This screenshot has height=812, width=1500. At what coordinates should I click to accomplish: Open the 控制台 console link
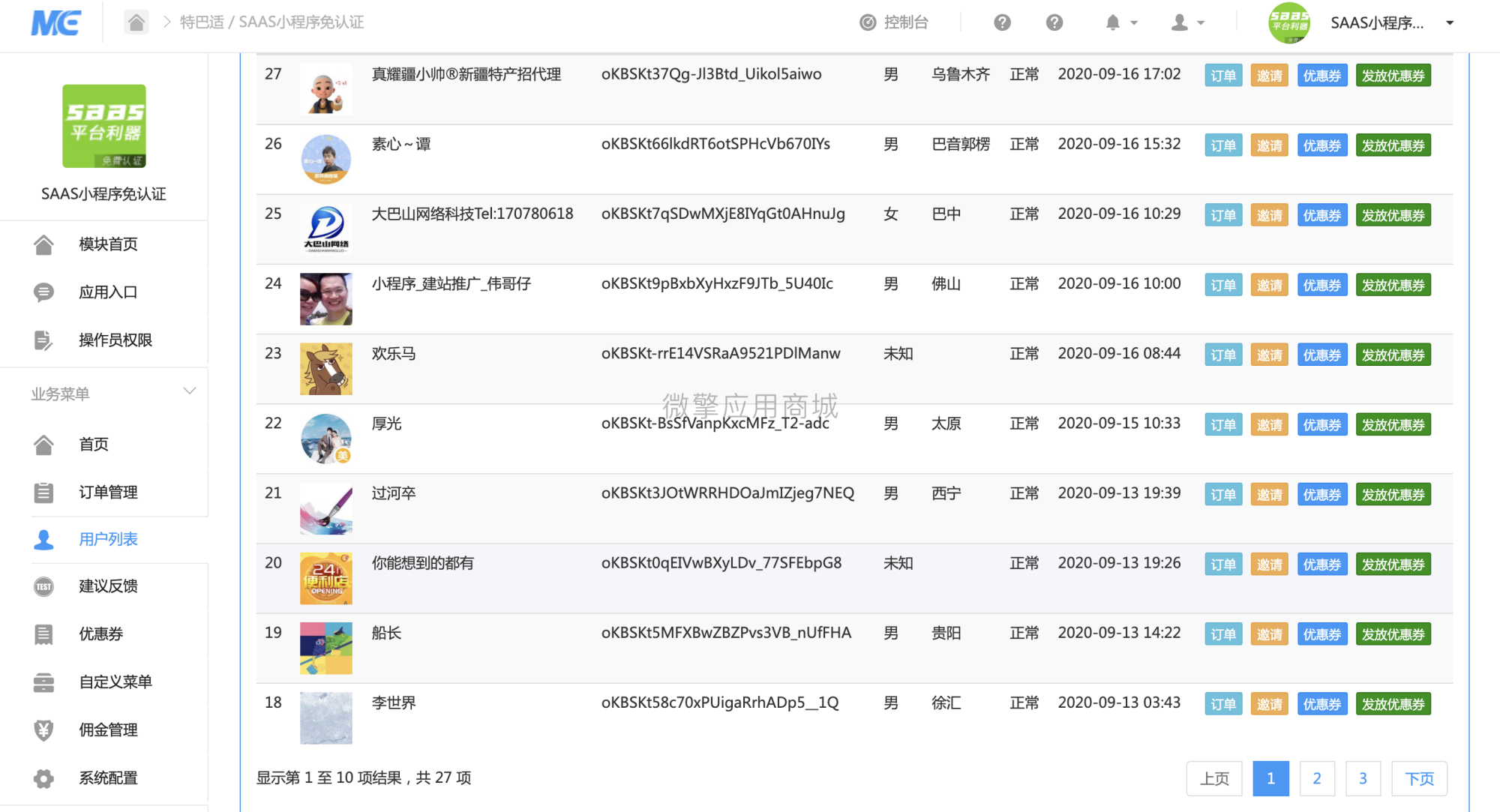(894, 22)
